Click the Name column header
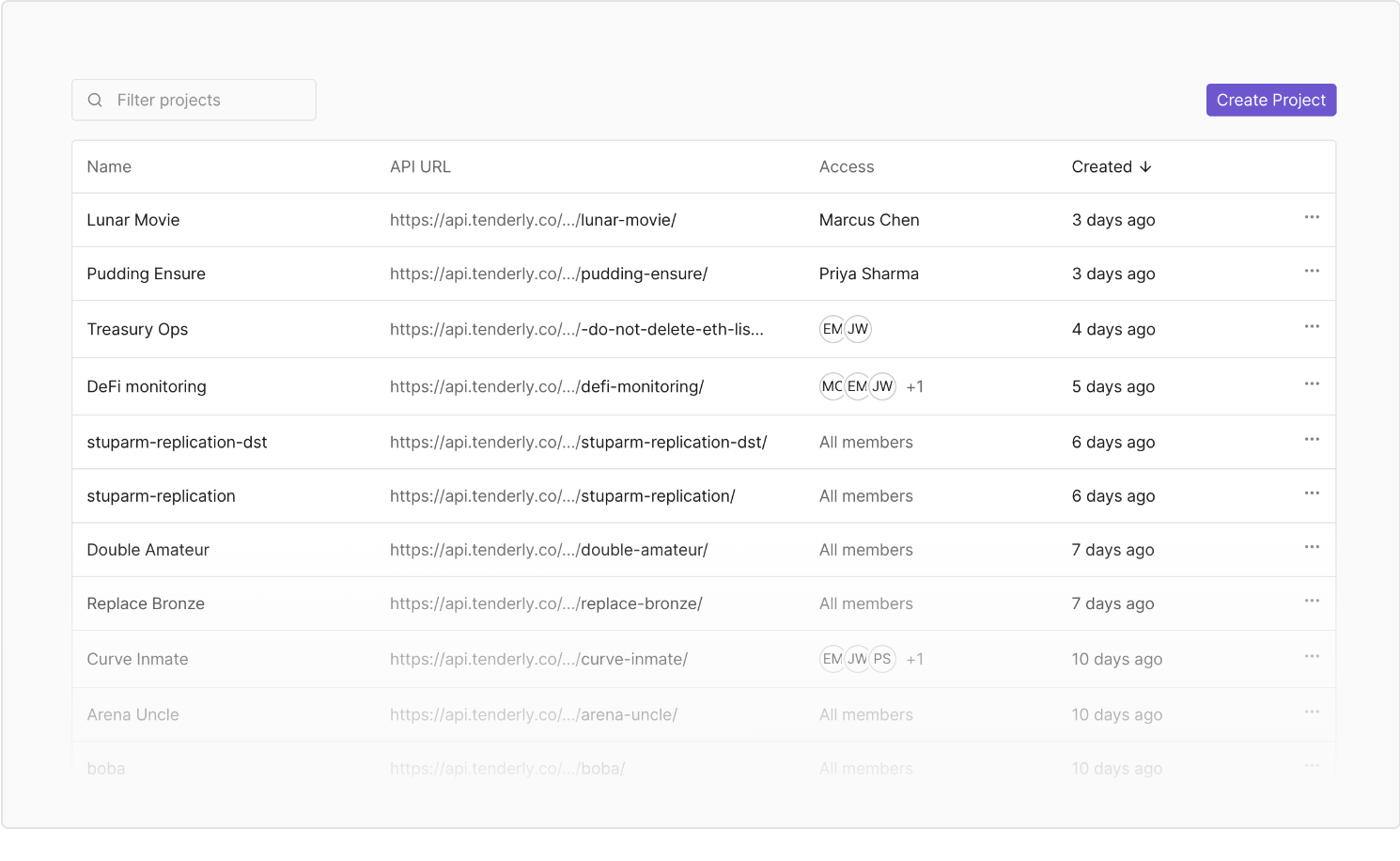The image size is (1400, 861). pyautogui.click(x=109, y=166)
